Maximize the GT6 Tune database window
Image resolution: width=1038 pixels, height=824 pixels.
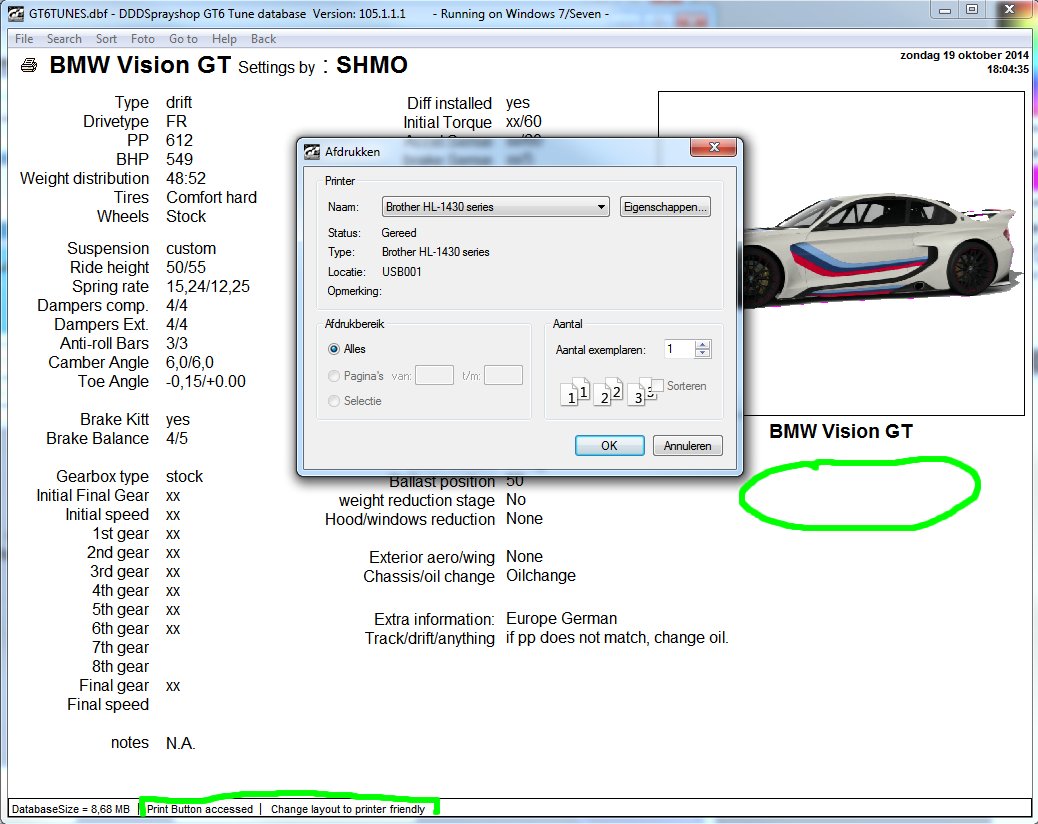(x=972, y=10)
